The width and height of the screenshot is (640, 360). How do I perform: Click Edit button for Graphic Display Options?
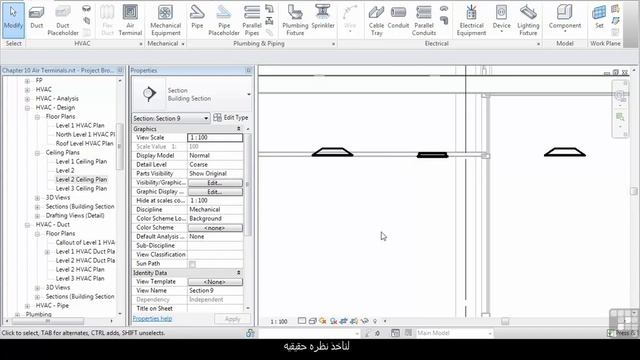pos(215,192)
